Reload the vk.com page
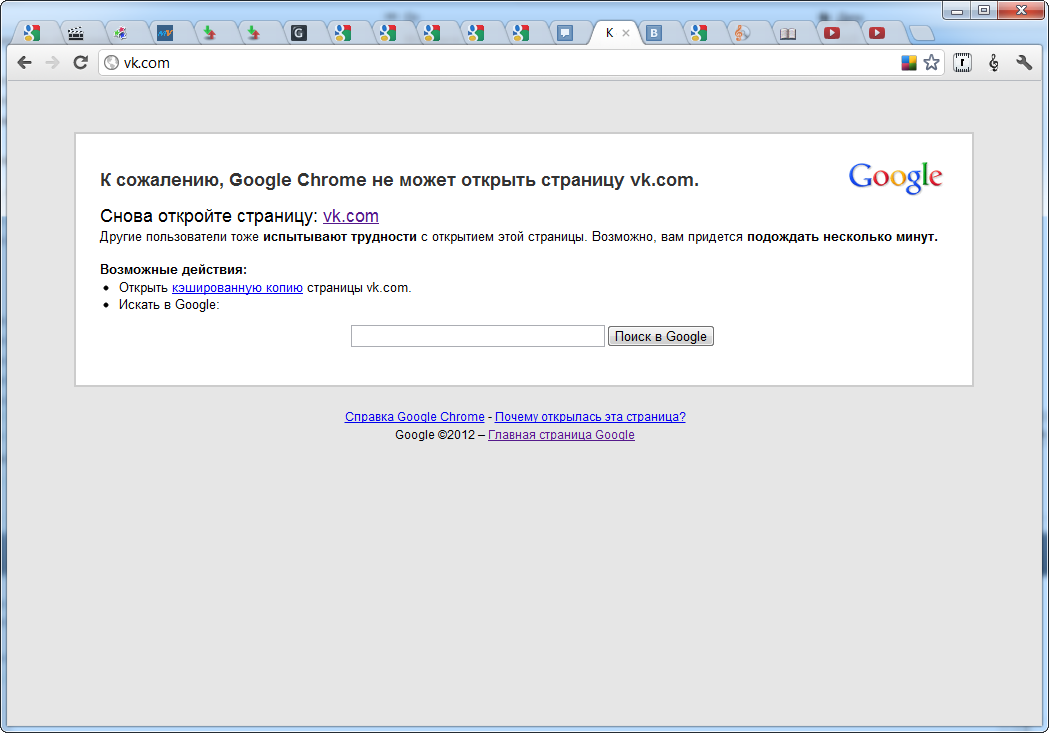 point(80,62)
